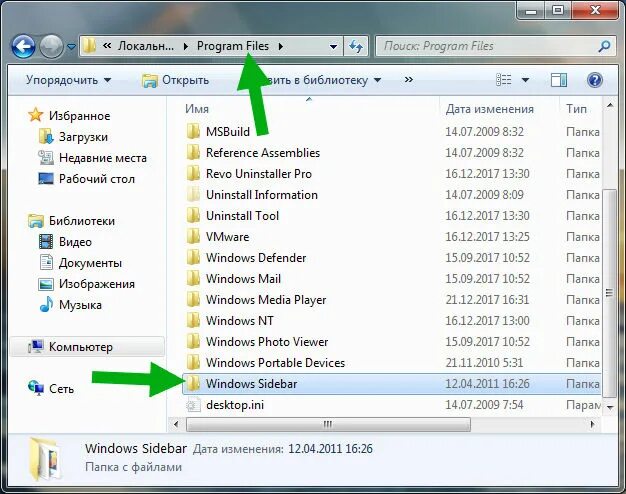
Task: Open Загрузки in favorites
Action: [83, 137]
